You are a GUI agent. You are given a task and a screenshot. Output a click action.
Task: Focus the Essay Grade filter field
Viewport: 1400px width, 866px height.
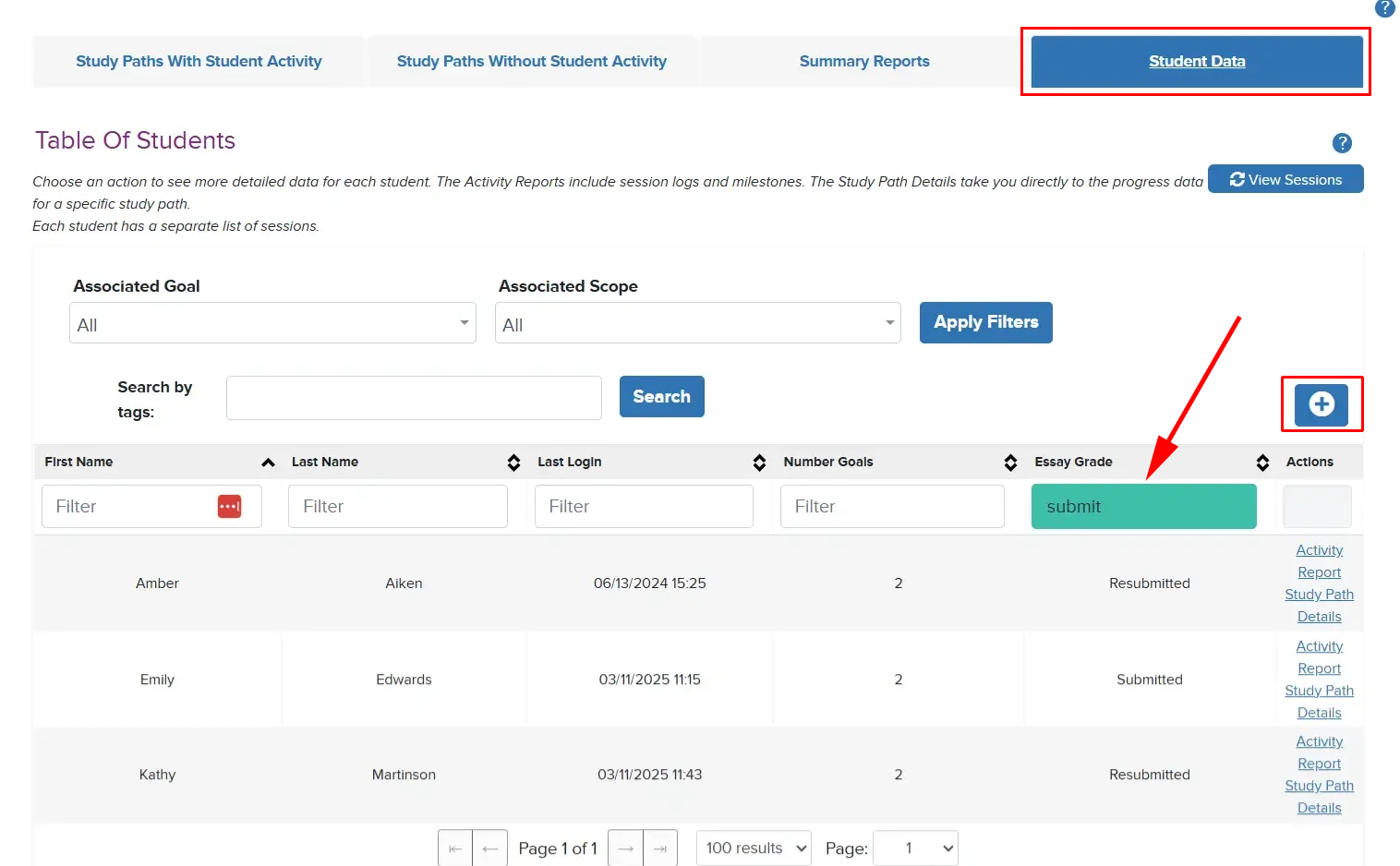(x=1143, y=507)
